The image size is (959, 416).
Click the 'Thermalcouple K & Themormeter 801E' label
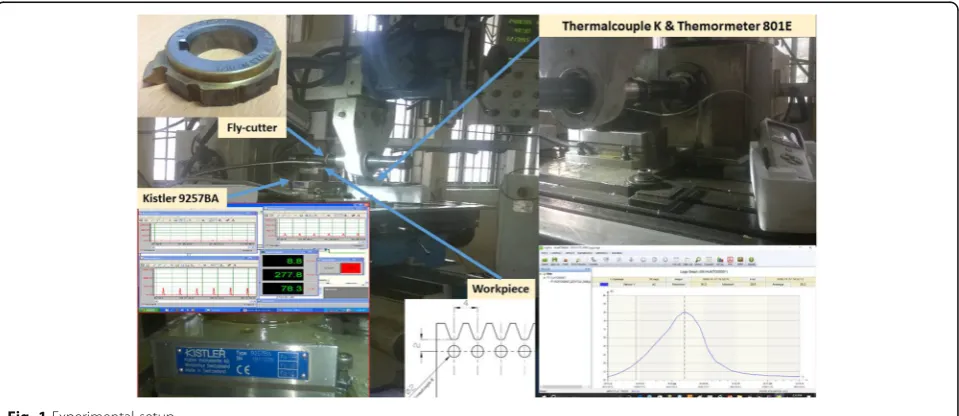coord(678,26)
